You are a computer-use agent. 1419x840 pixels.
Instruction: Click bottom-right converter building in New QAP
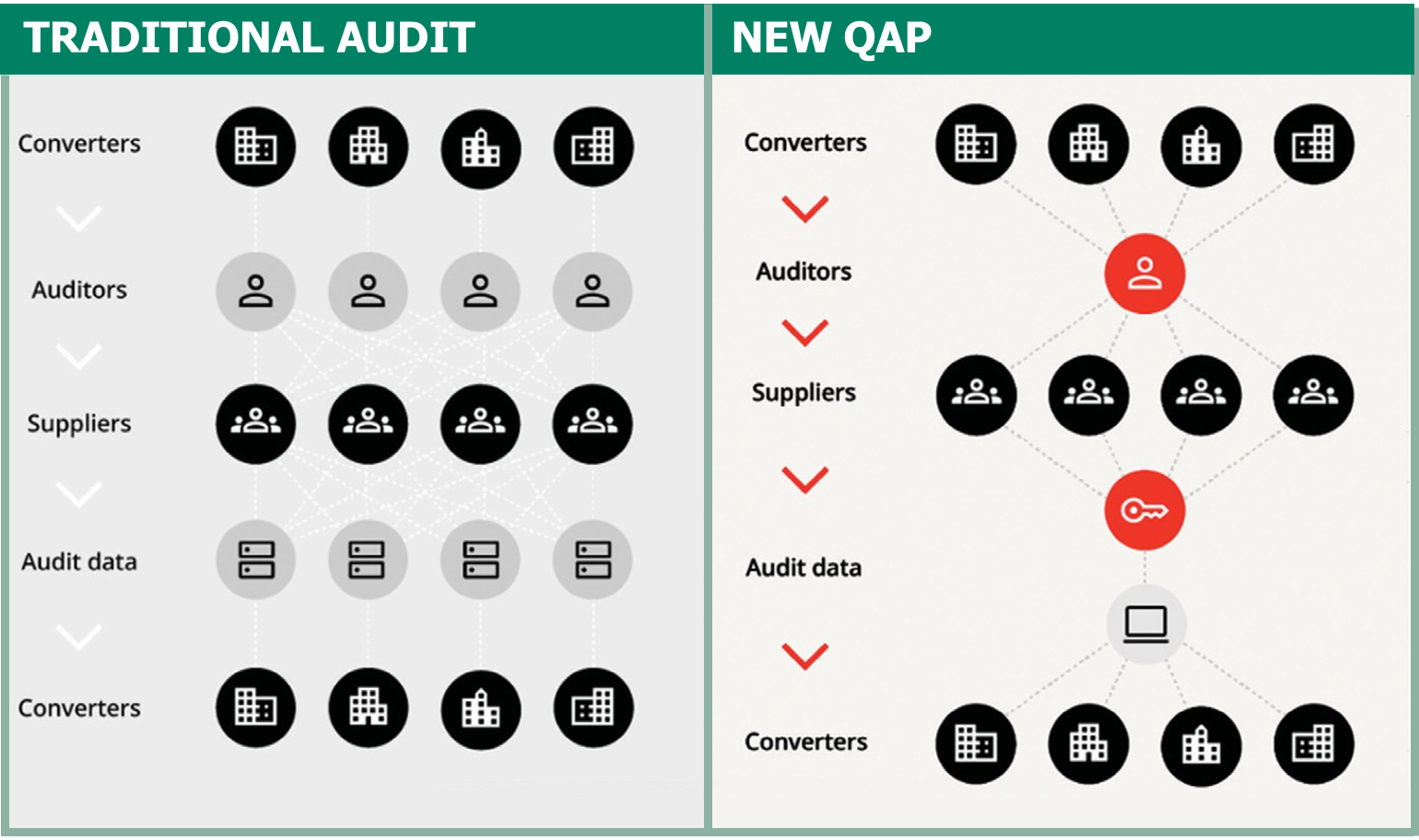(x=1313, y=743)
